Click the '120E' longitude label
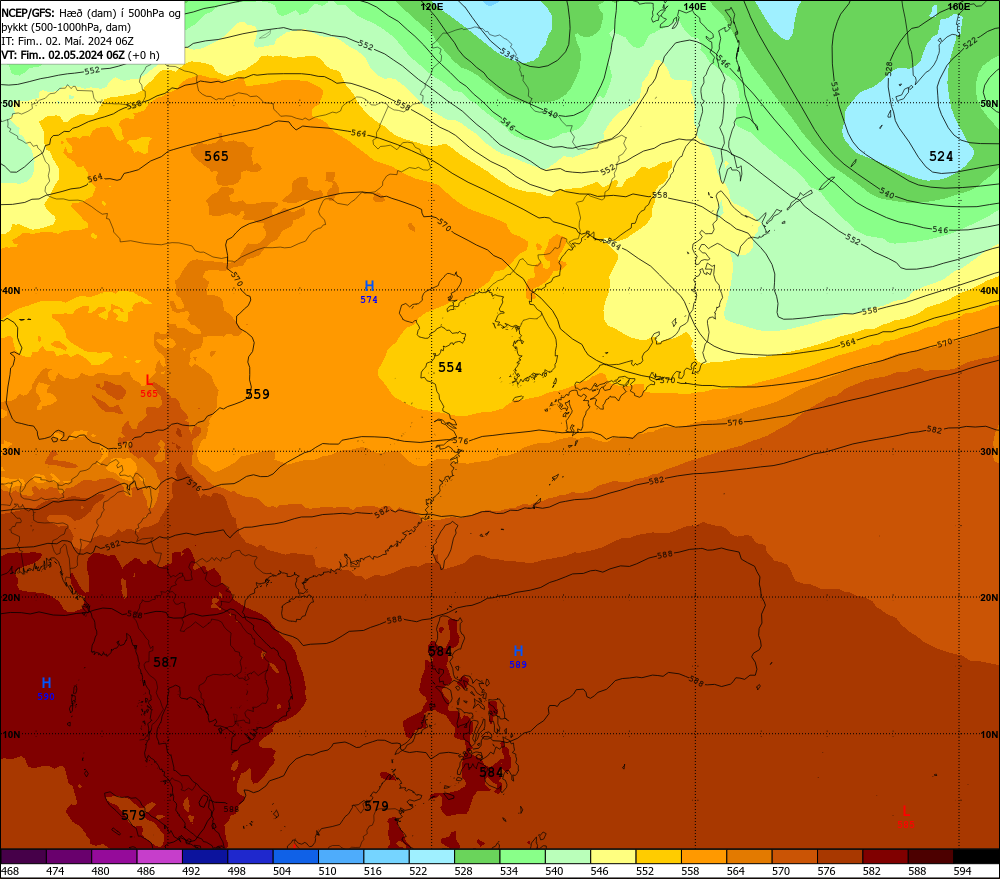The width and height of the screenshot is (1000, 879). coord(432,6)
